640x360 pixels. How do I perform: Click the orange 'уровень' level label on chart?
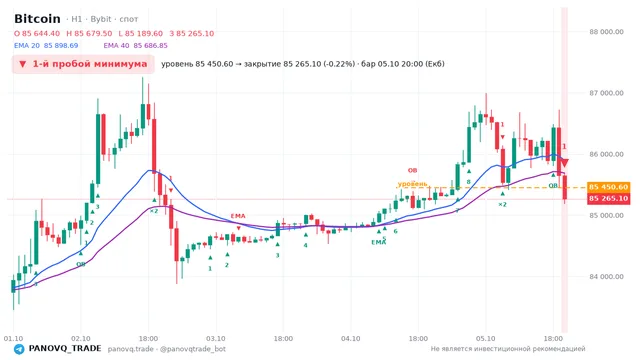[x=412, y=184]
